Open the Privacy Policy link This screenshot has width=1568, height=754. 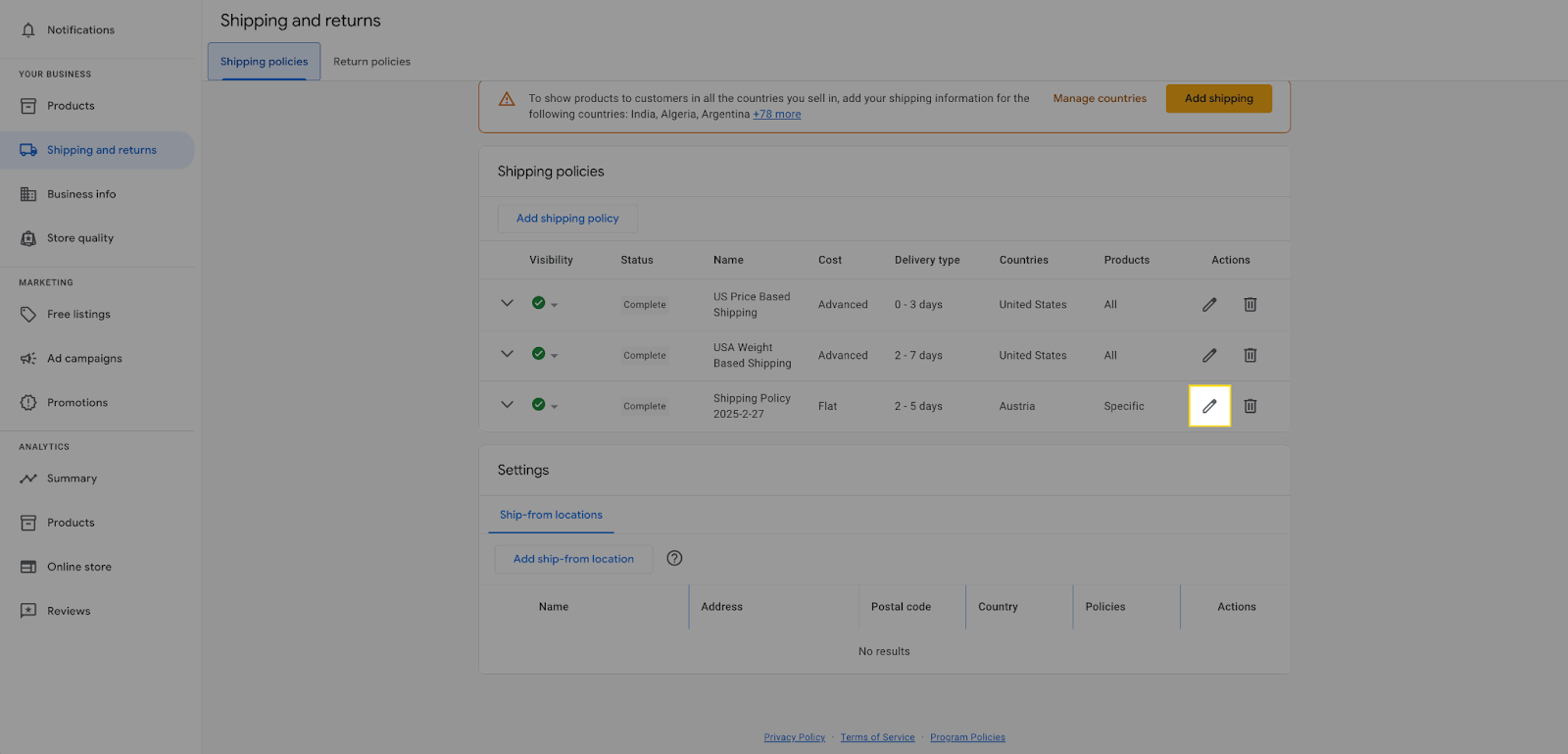tap(795, 737)
